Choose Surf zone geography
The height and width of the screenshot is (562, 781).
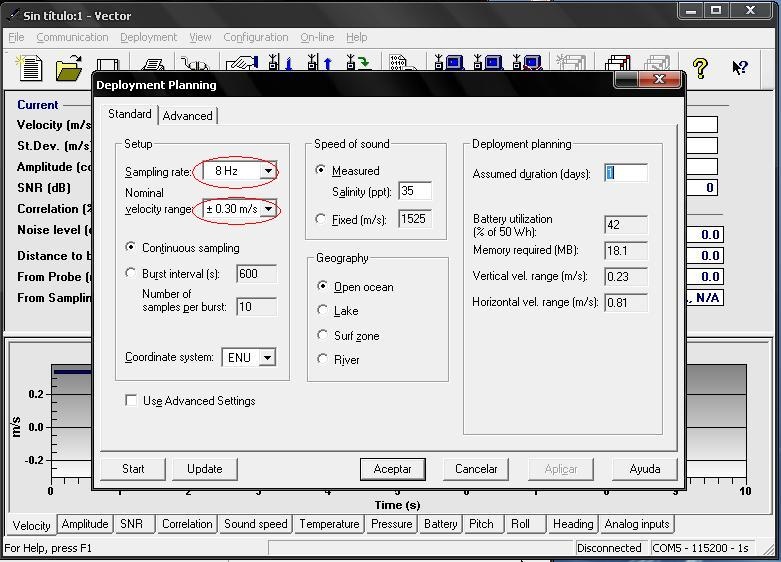click(323, 335)
